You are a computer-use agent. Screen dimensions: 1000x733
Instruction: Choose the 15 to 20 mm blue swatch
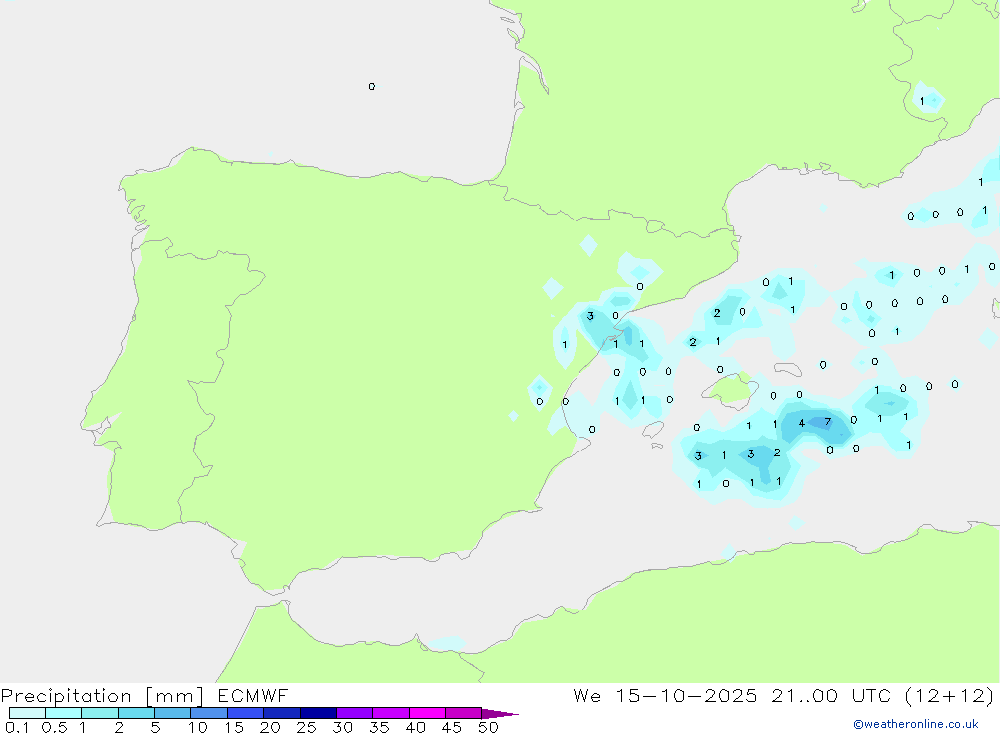245,713
